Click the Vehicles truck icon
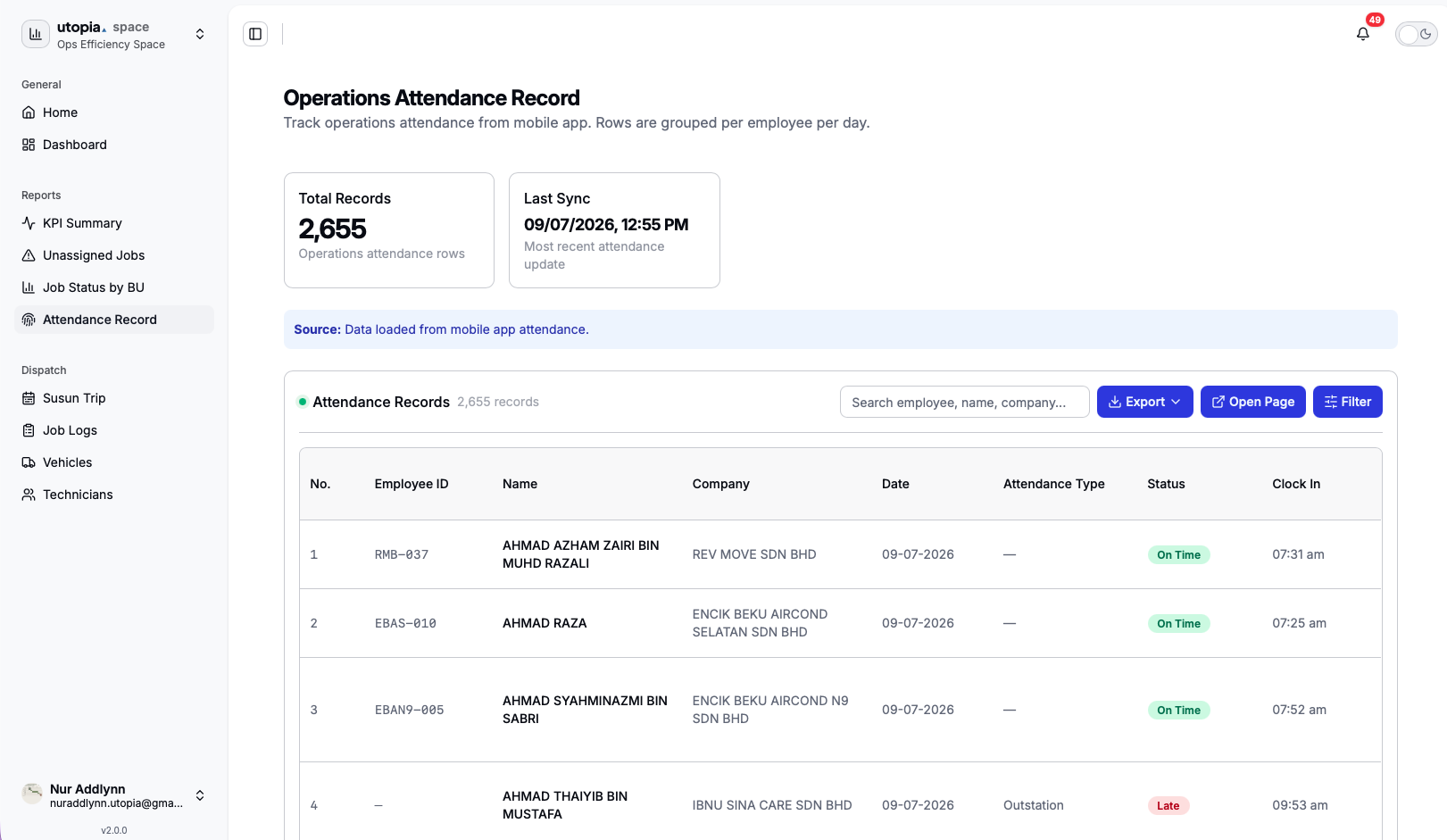 [x=29, y=462]
